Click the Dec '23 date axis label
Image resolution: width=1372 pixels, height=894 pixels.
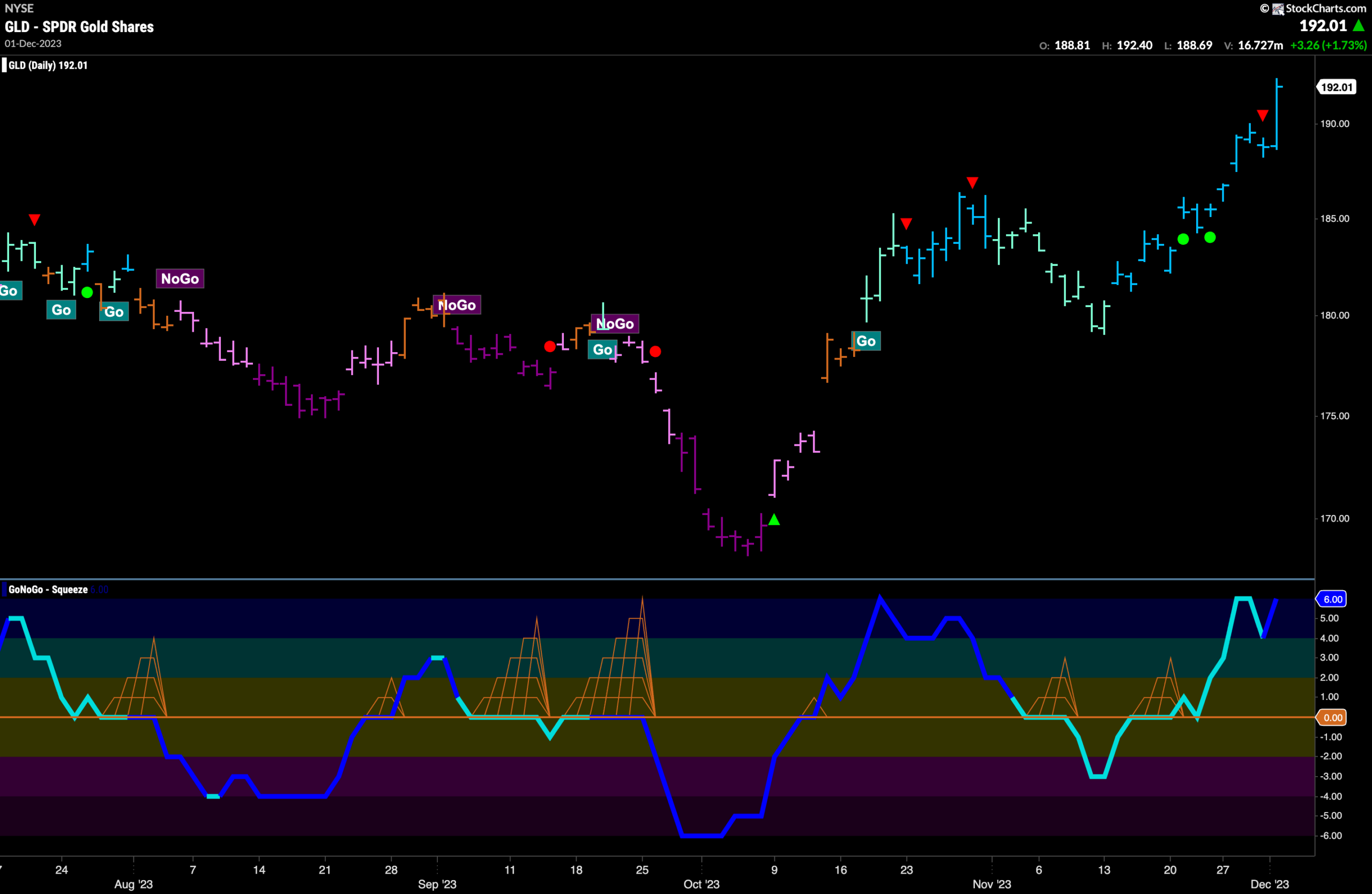point(1270,884)
